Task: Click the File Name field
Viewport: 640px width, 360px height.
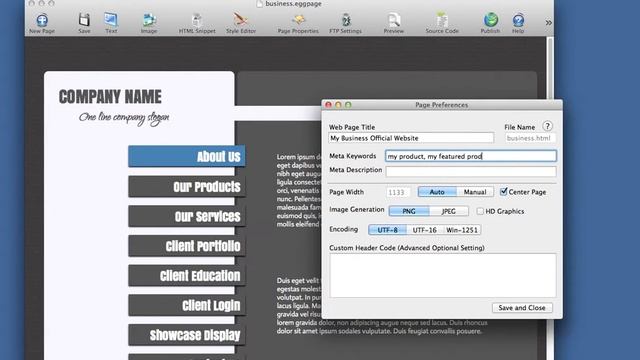Action: (x=530, y=138)
